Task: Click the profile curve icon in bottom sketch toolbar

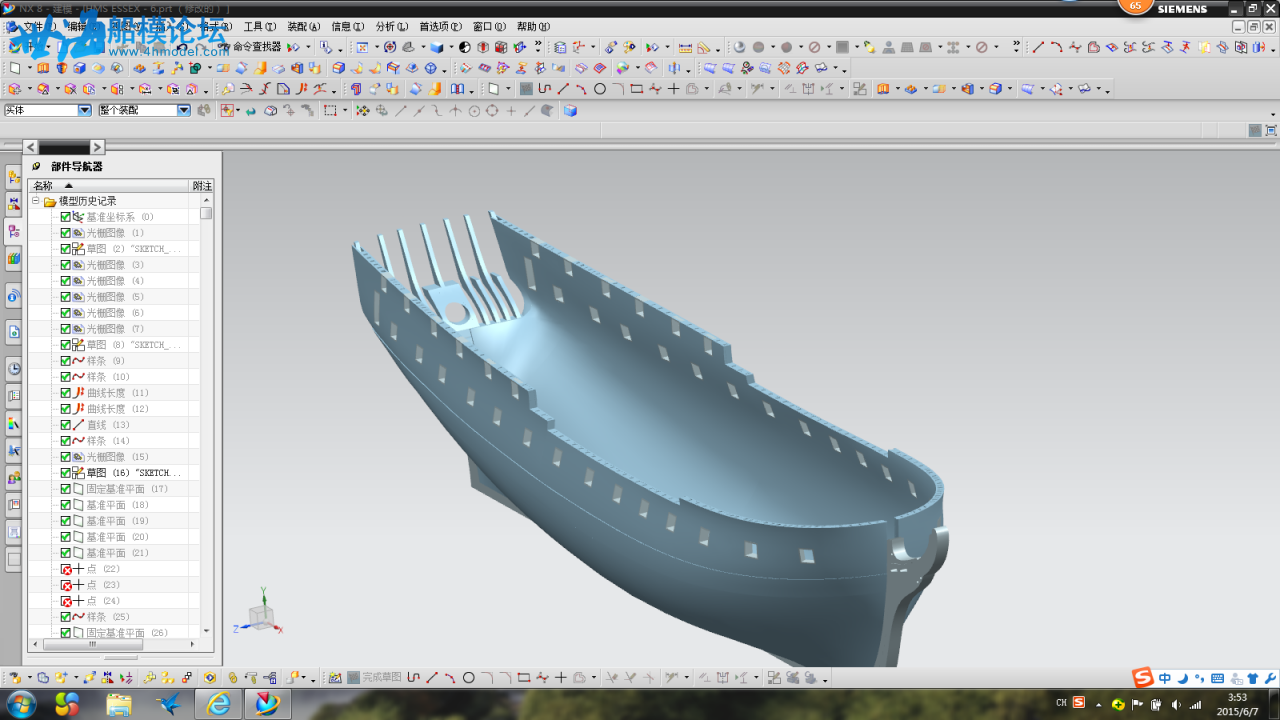Action: pos(413,678)
